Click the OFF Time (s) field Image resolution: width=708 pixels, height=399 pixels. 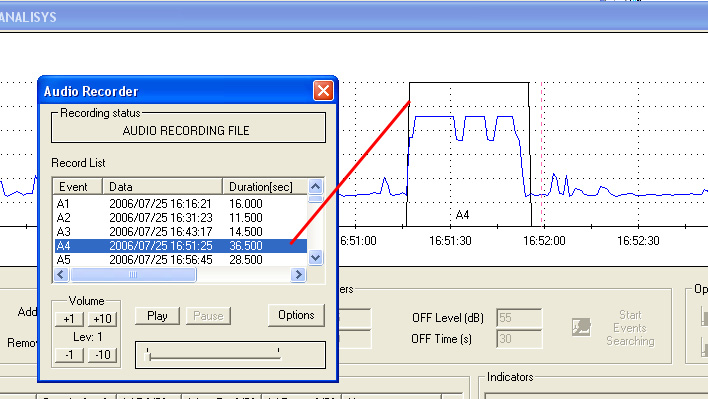[x=519, y=339]
